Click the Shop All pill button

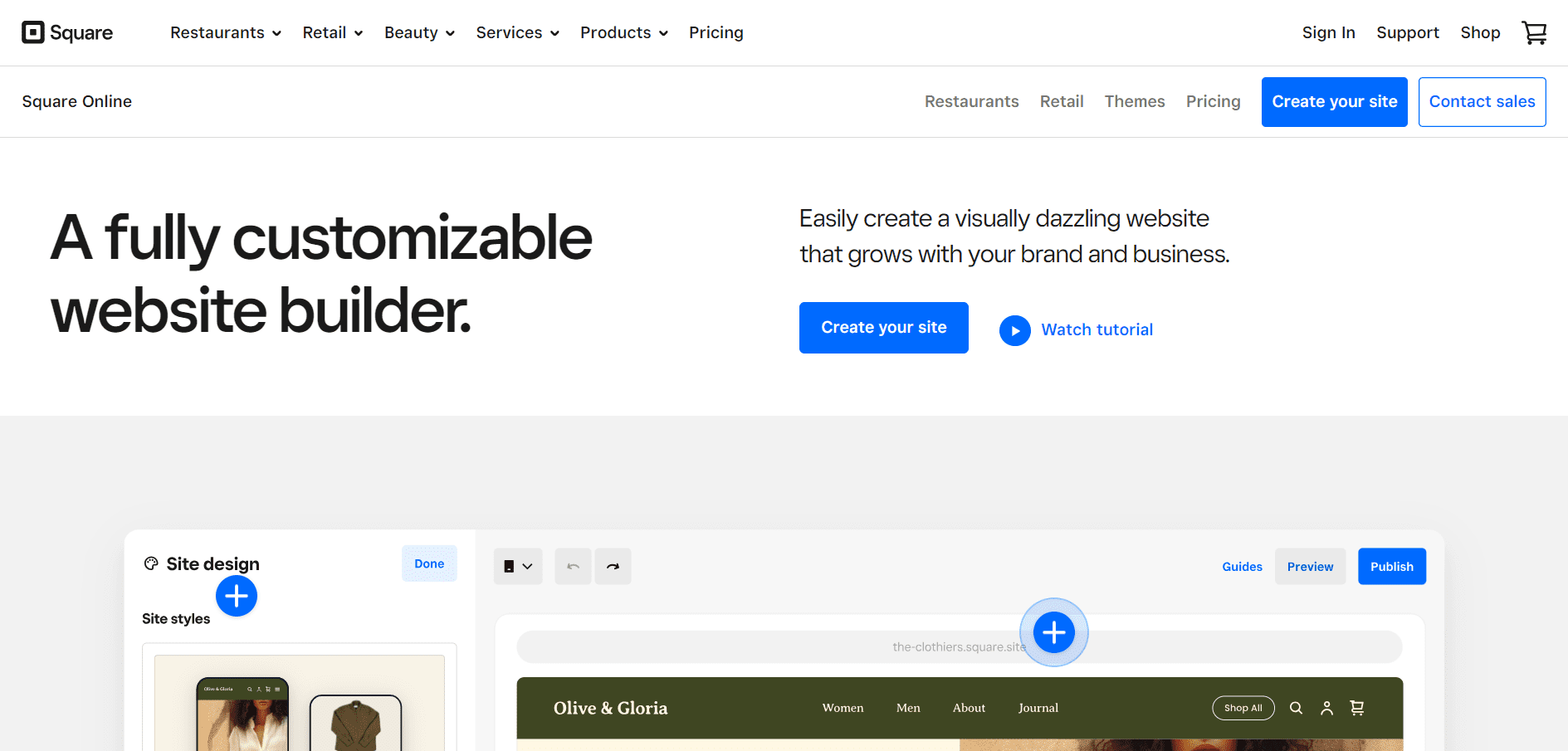(1243, 708)
